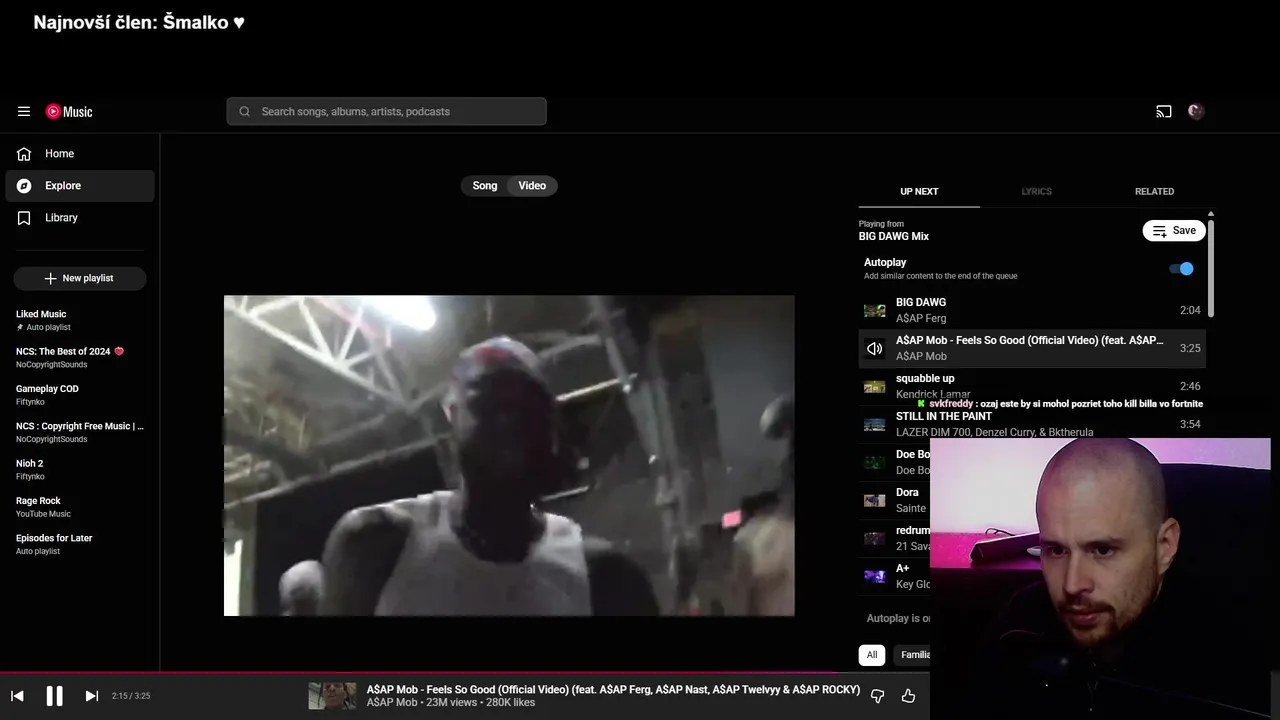The width and height of the screenshot is (1280, 720).
Task: Save the queue to playlist
Action: [1174, 231]
